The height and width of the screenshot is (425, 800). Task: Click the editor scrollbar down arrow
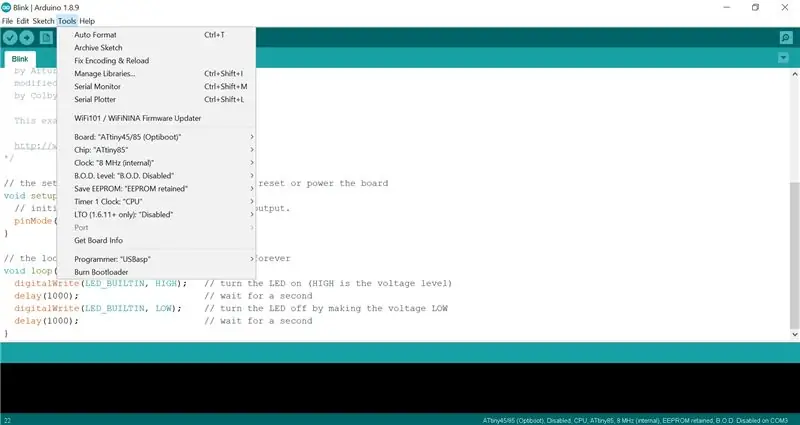pyautogui.click(x=795, y=334)
